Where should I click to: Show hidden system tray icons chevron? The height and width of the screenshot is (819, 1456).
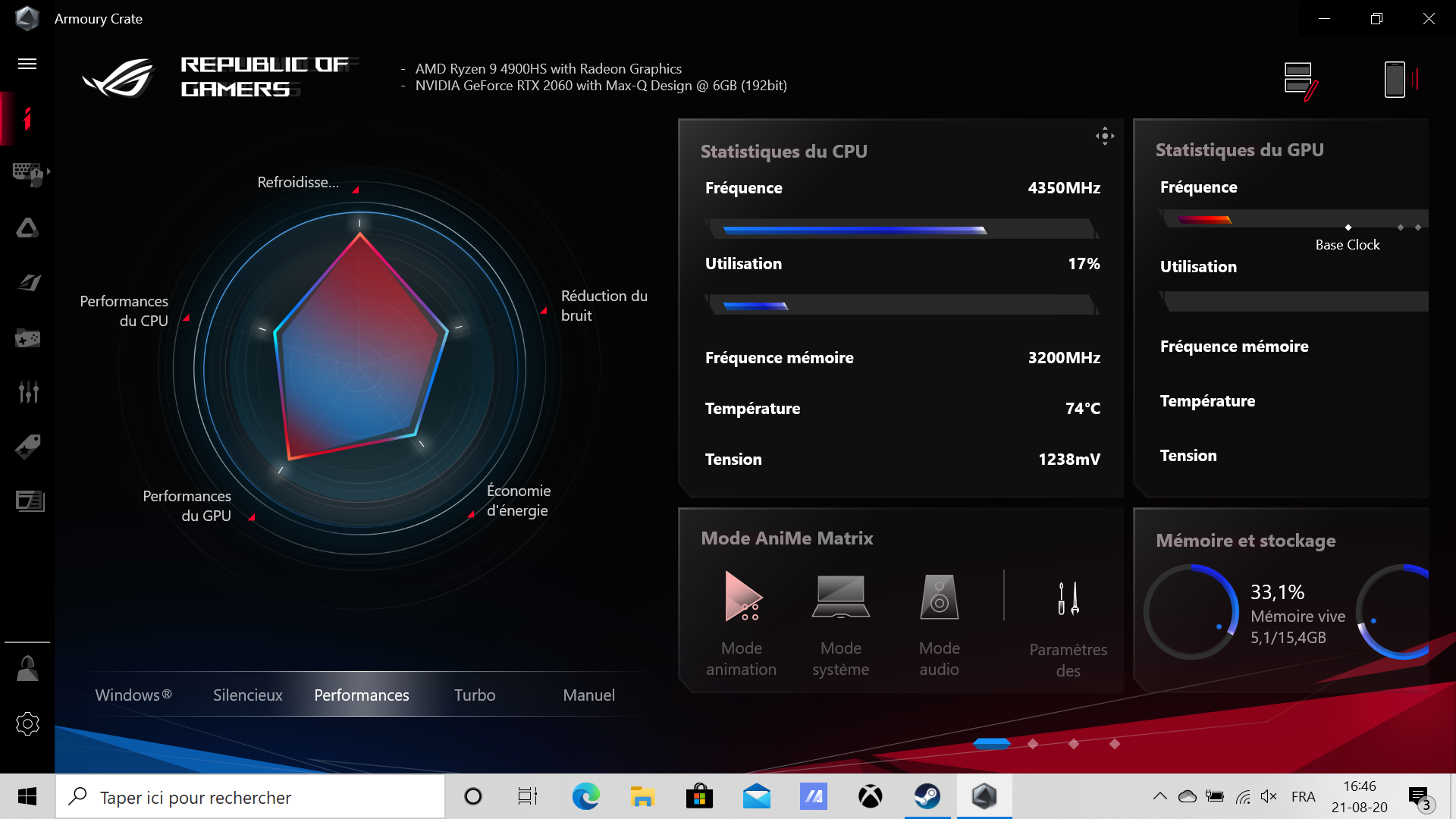pos(1159,796)
